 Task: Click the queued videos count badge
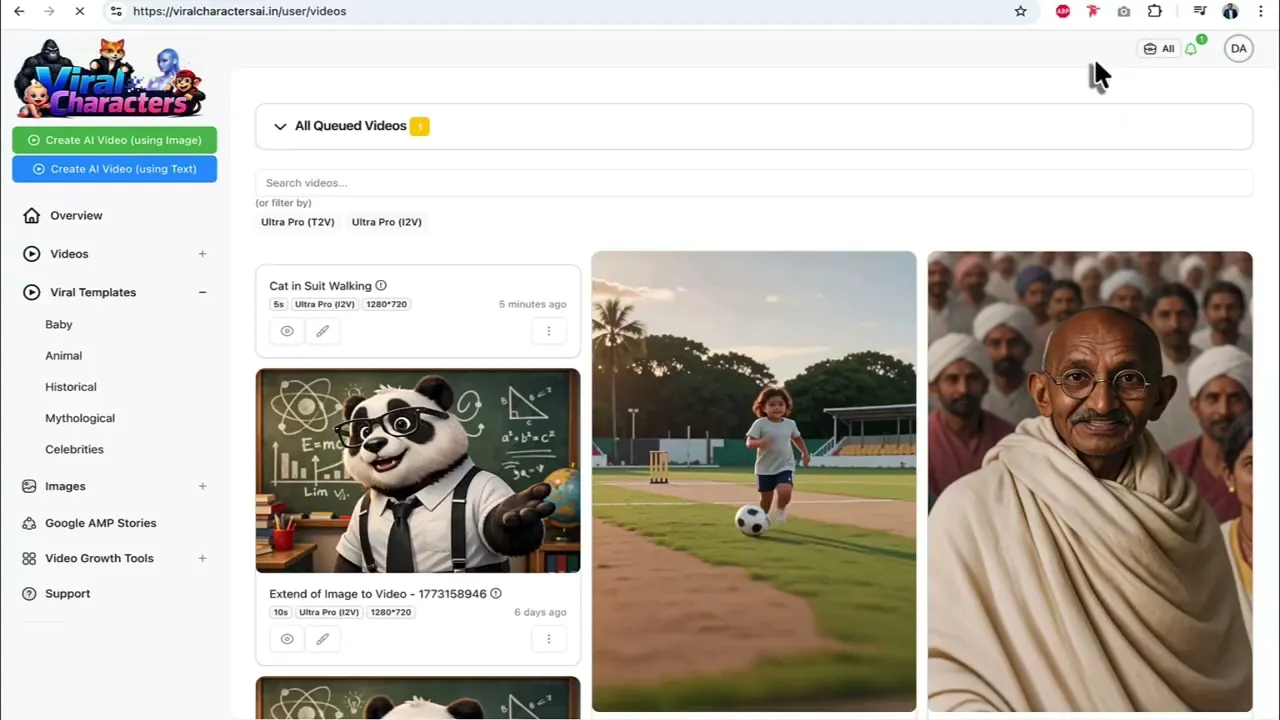point(420,126)
